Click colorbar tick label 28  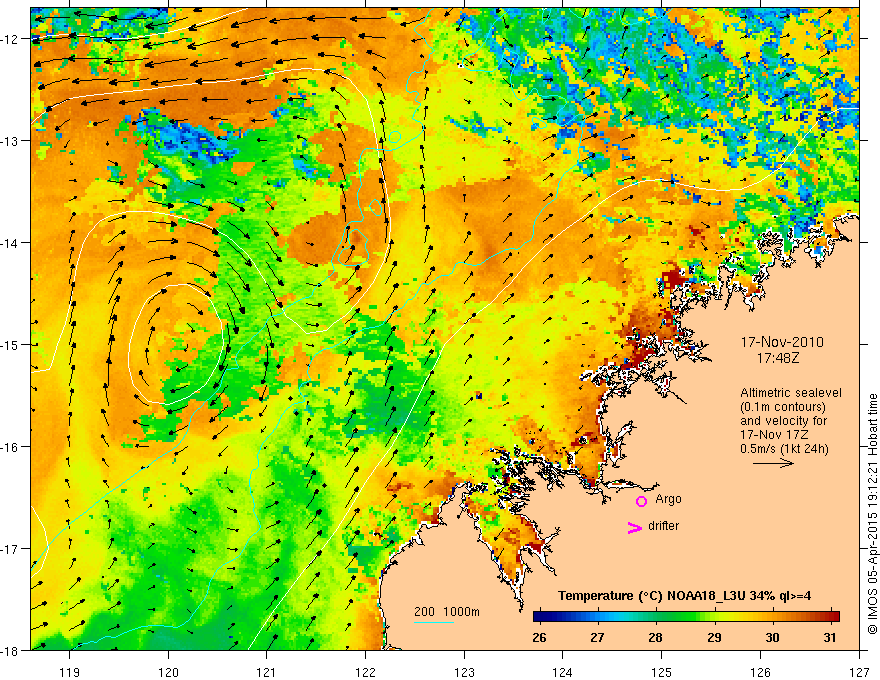pos(655,637)
